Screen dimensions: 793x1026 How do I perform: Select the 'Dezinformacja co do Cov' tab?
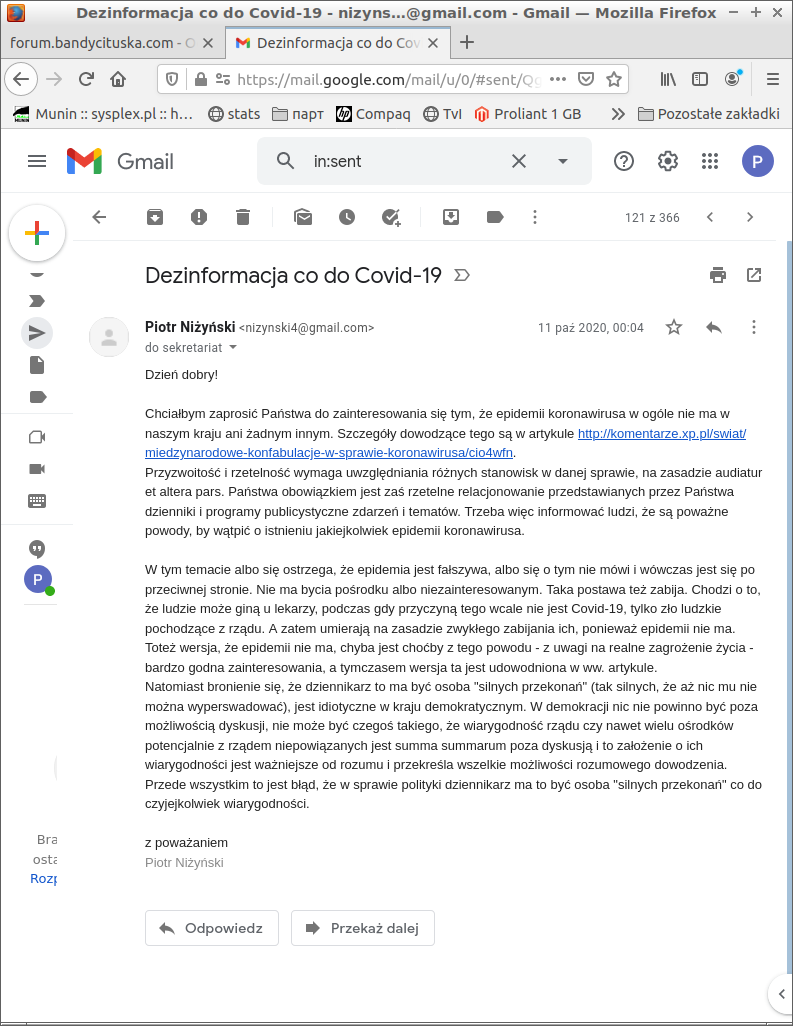click(x=338, y=43)
